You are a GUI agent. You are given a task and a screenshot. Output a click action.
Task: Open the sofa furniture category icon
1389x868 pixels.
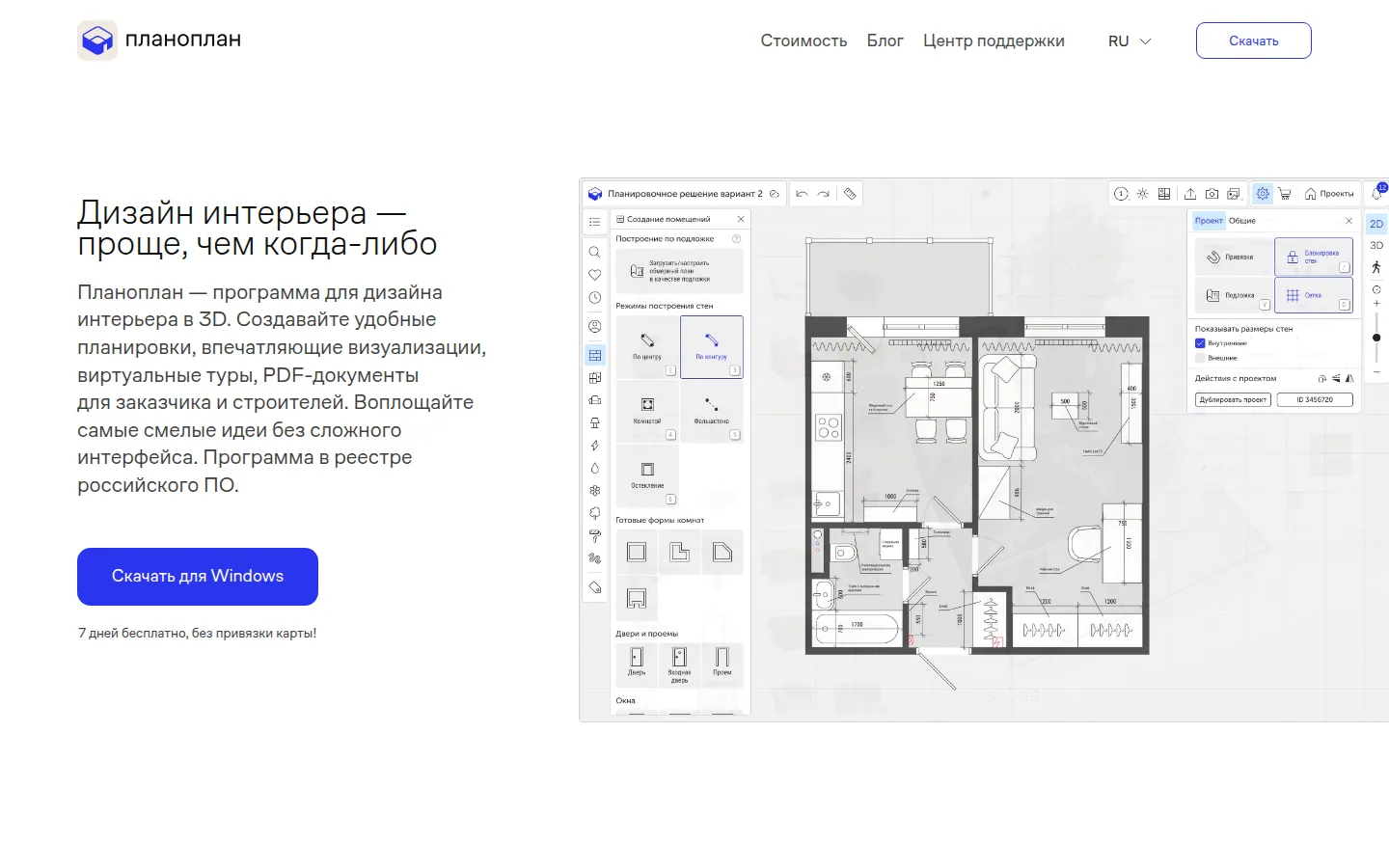(x=595, y=400)
